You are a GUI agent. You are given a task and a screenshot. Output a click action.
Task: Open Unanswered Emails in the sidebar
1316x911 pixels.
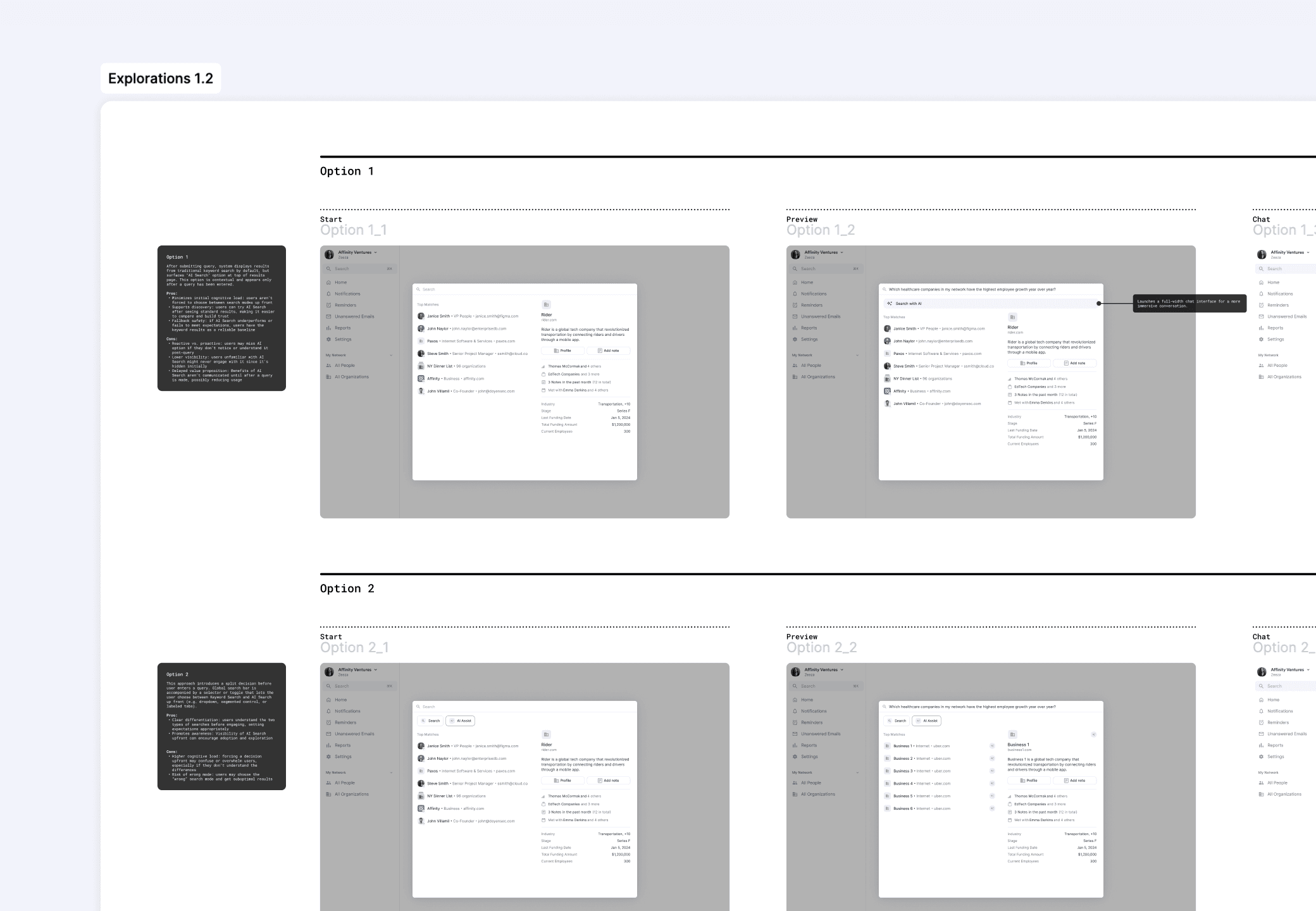point(329,316)
